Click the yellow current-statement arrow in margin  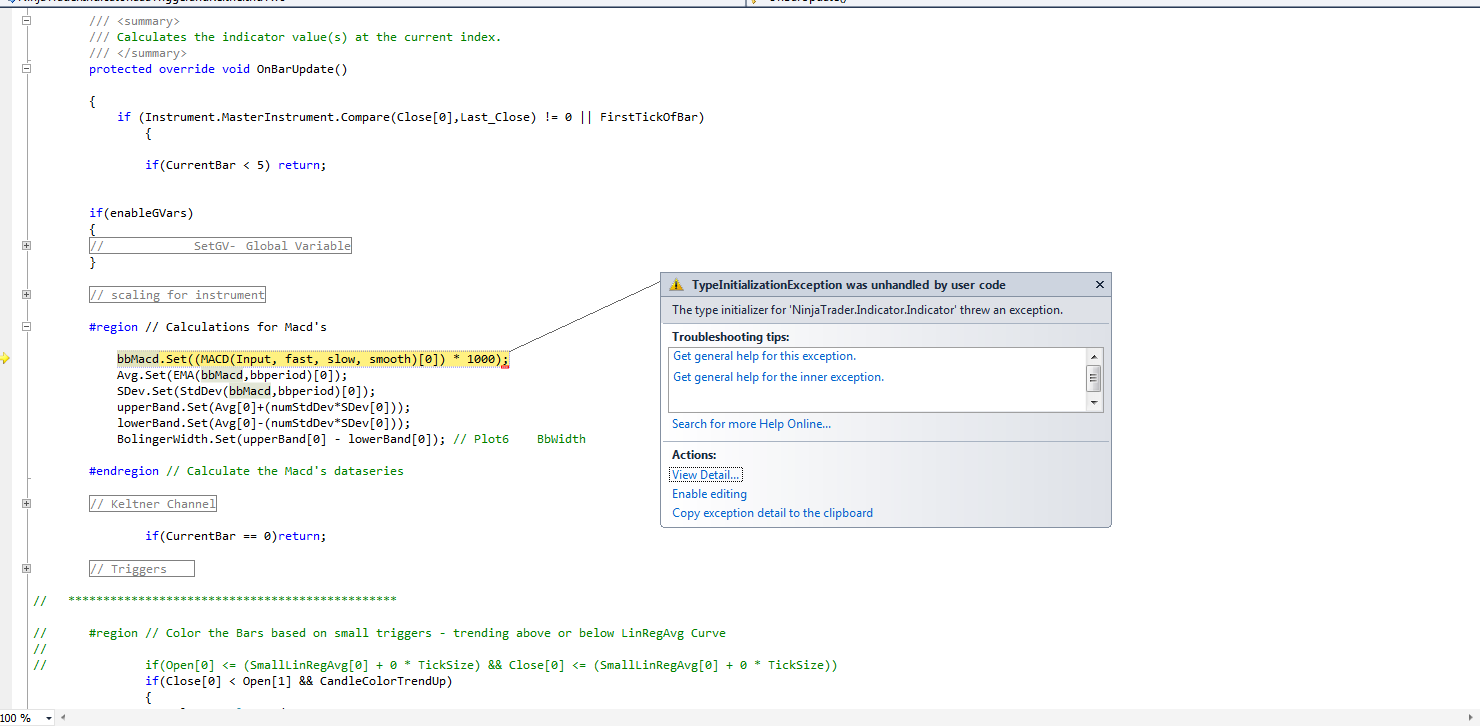click(x=6, y=359)
